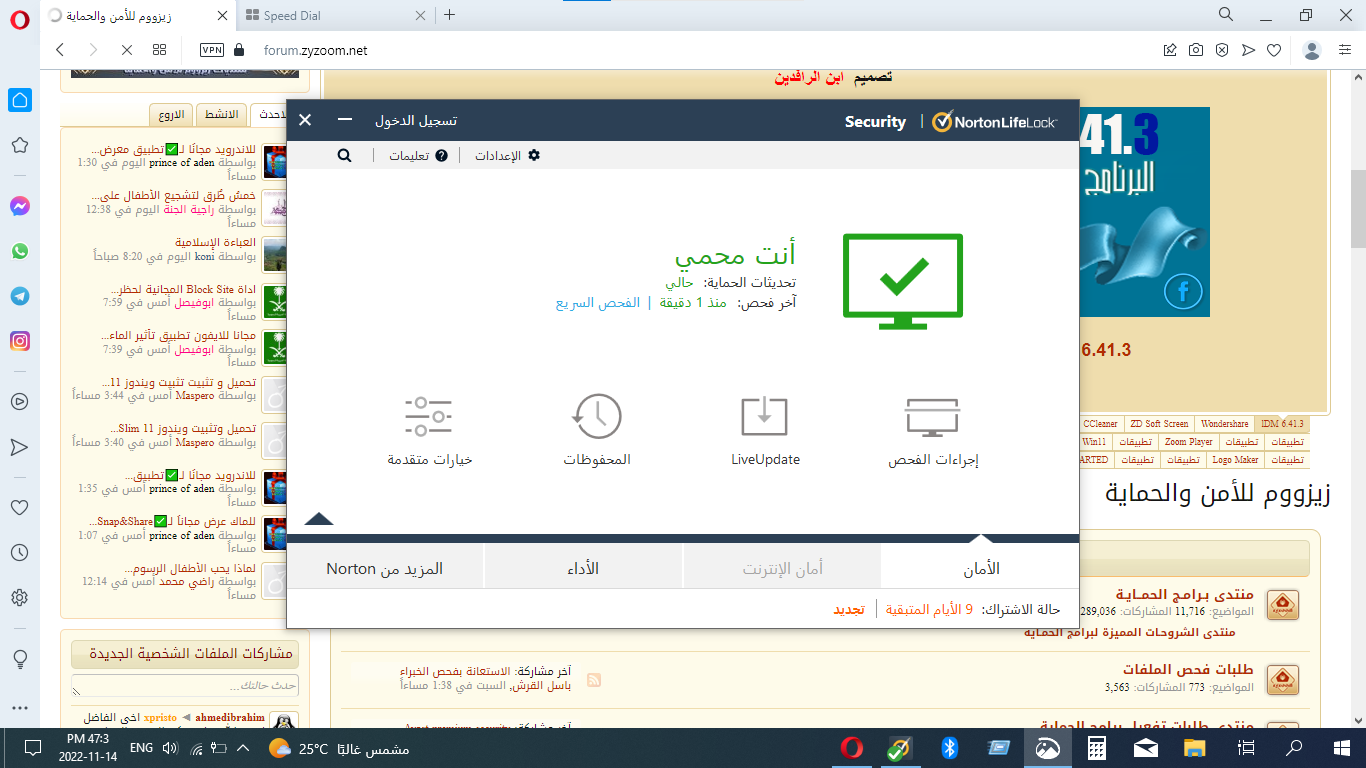This screenshot has width=1366, height=768.
Task: Collapse Norton feature panel with triangle arrow
Action: [x=318, y=518]
